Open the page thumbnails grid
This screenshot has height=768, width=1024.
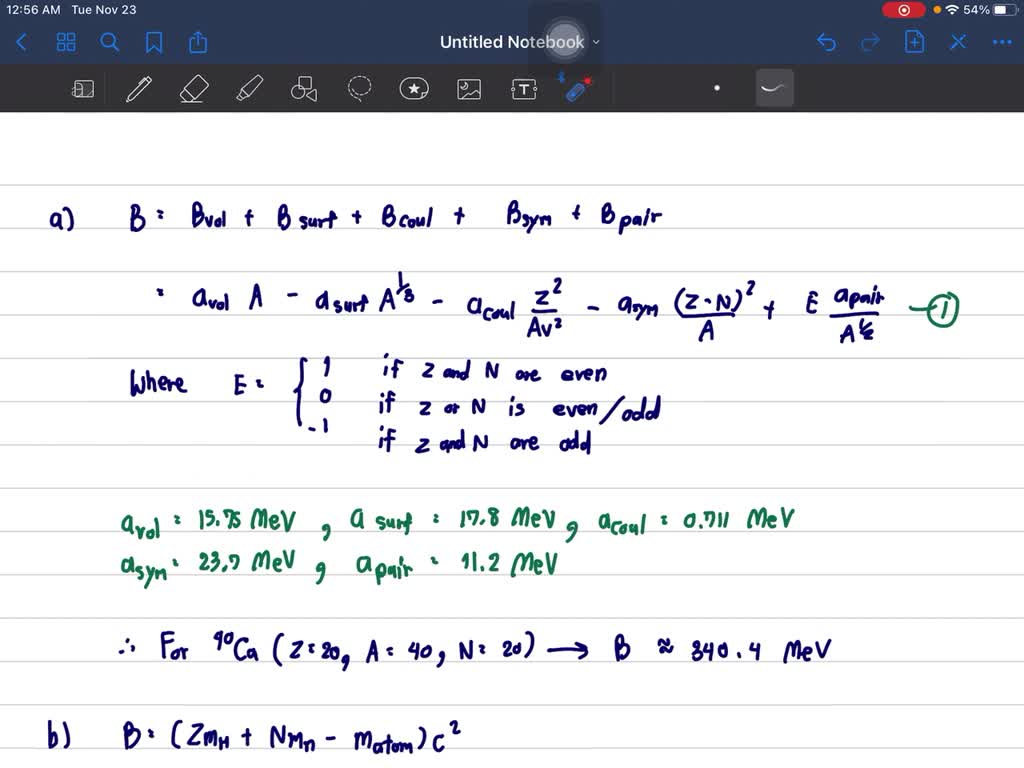pyautogui.click(x=66, y=42)
